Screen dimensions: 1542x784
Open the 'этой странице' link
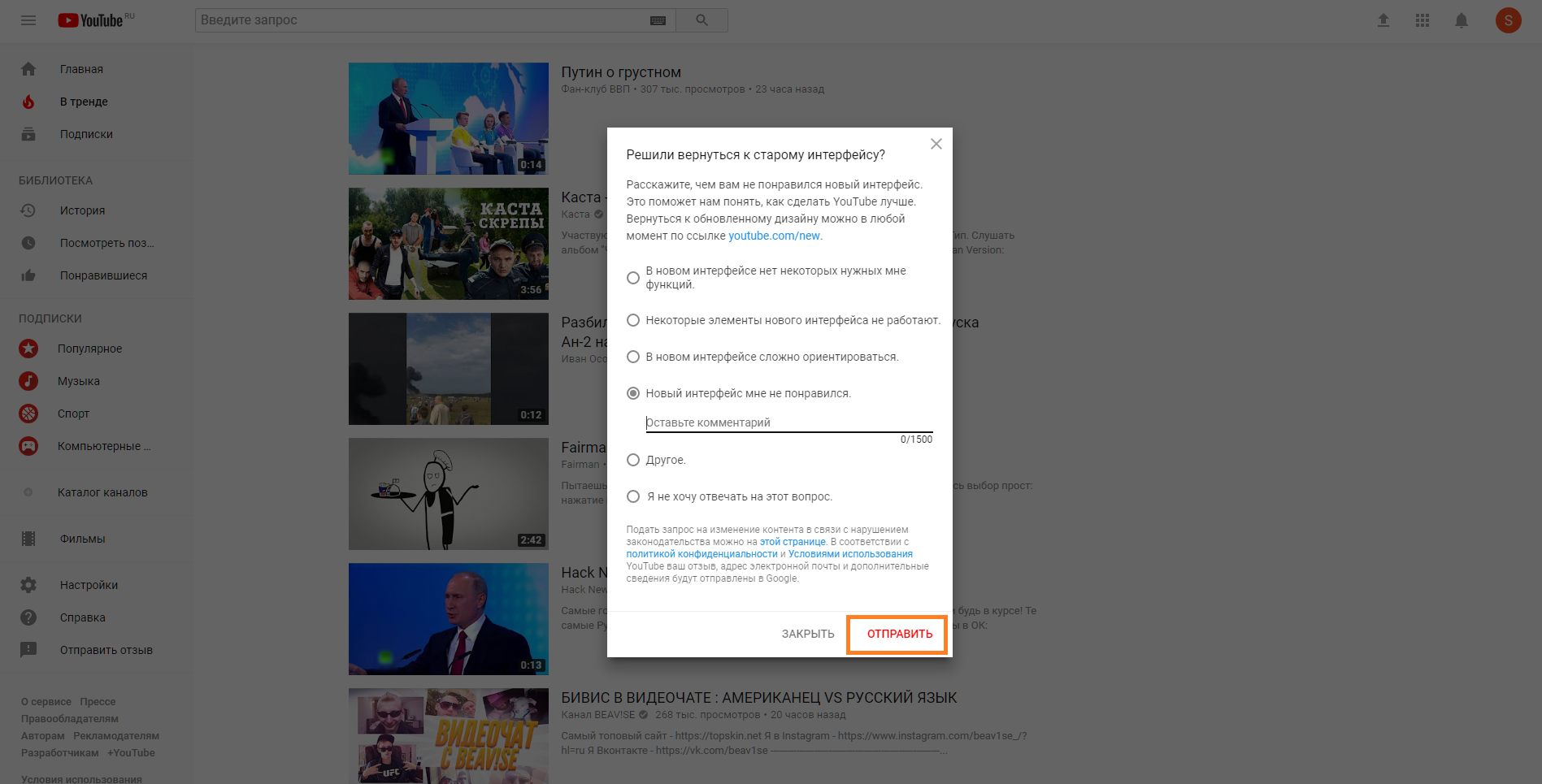click(x=793, y=542)
